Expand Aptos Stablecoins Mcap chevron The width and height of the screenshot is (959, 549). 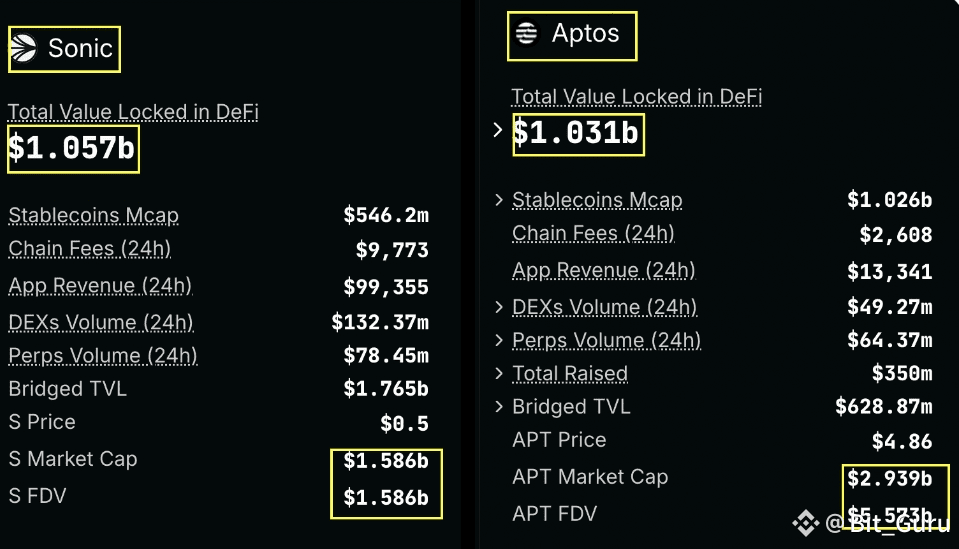pos(499,200)
